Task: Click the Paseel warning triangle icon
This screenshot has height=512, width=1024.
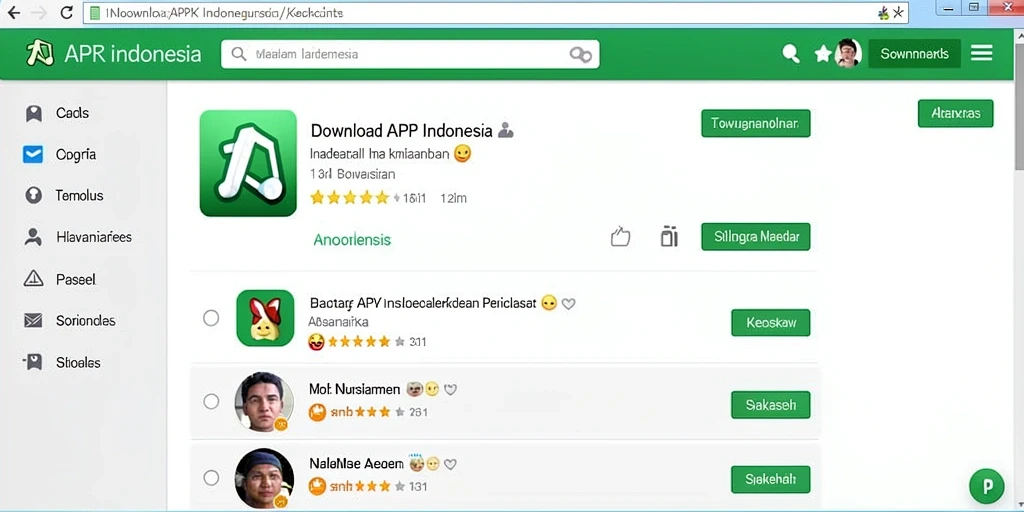Action: click(x=33, y=279)
